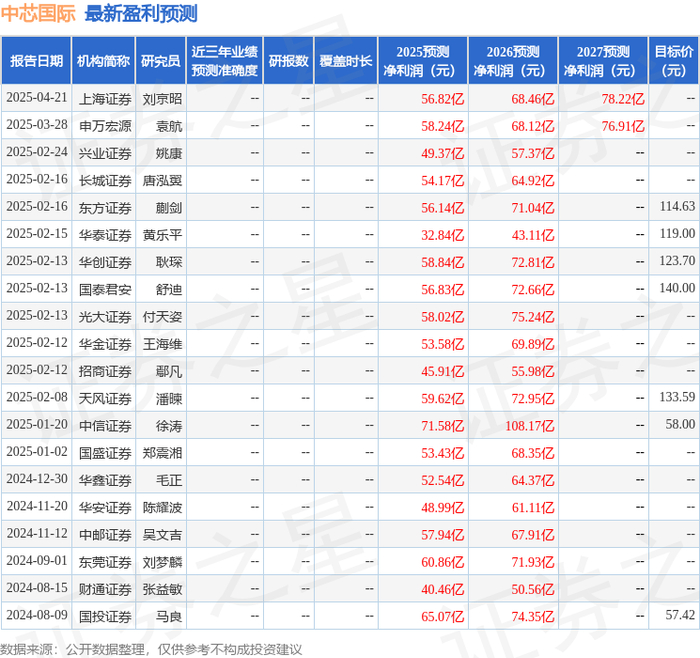This screenshot has height=658, width=700.
Task: Click 华安证券 institution cell
Action: click(x=105, y=507)
